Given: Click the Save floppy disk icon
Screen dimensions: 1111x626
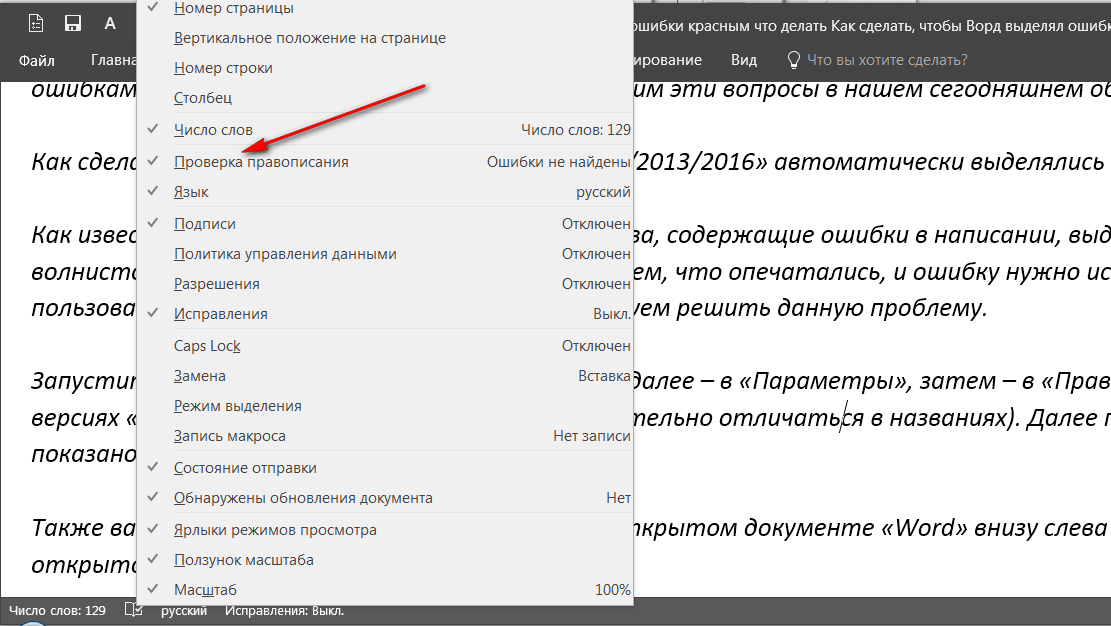Looking at the screenshot, I should pos(72,22).
